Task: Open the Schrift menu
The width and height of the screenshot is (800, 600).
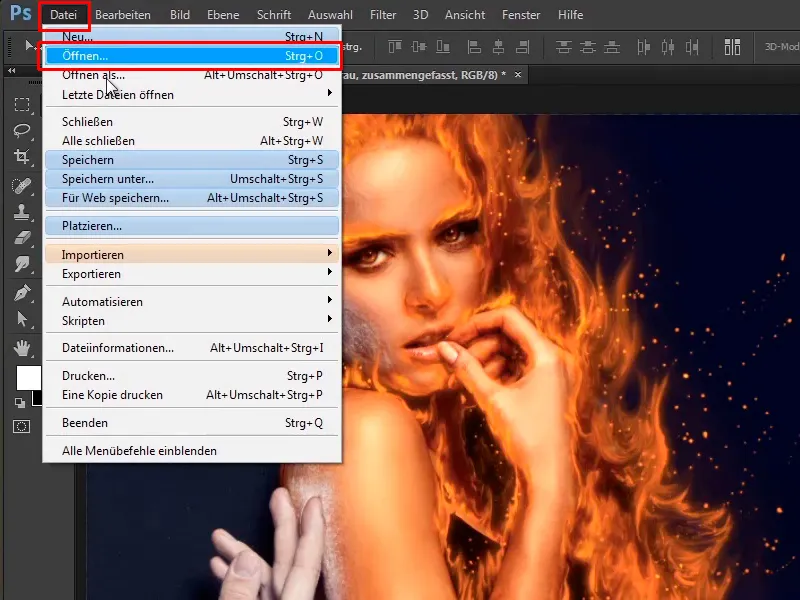Action: [x=274, y=15]
